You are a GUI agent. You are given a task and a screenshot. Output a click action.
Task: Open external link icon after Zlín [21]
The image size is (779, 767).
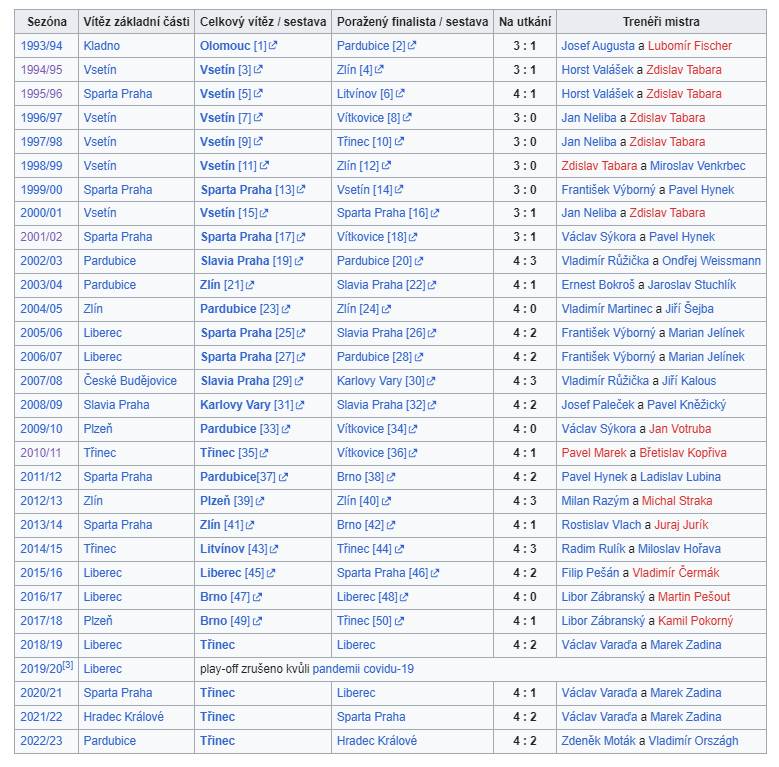click(x=249, y=285)
